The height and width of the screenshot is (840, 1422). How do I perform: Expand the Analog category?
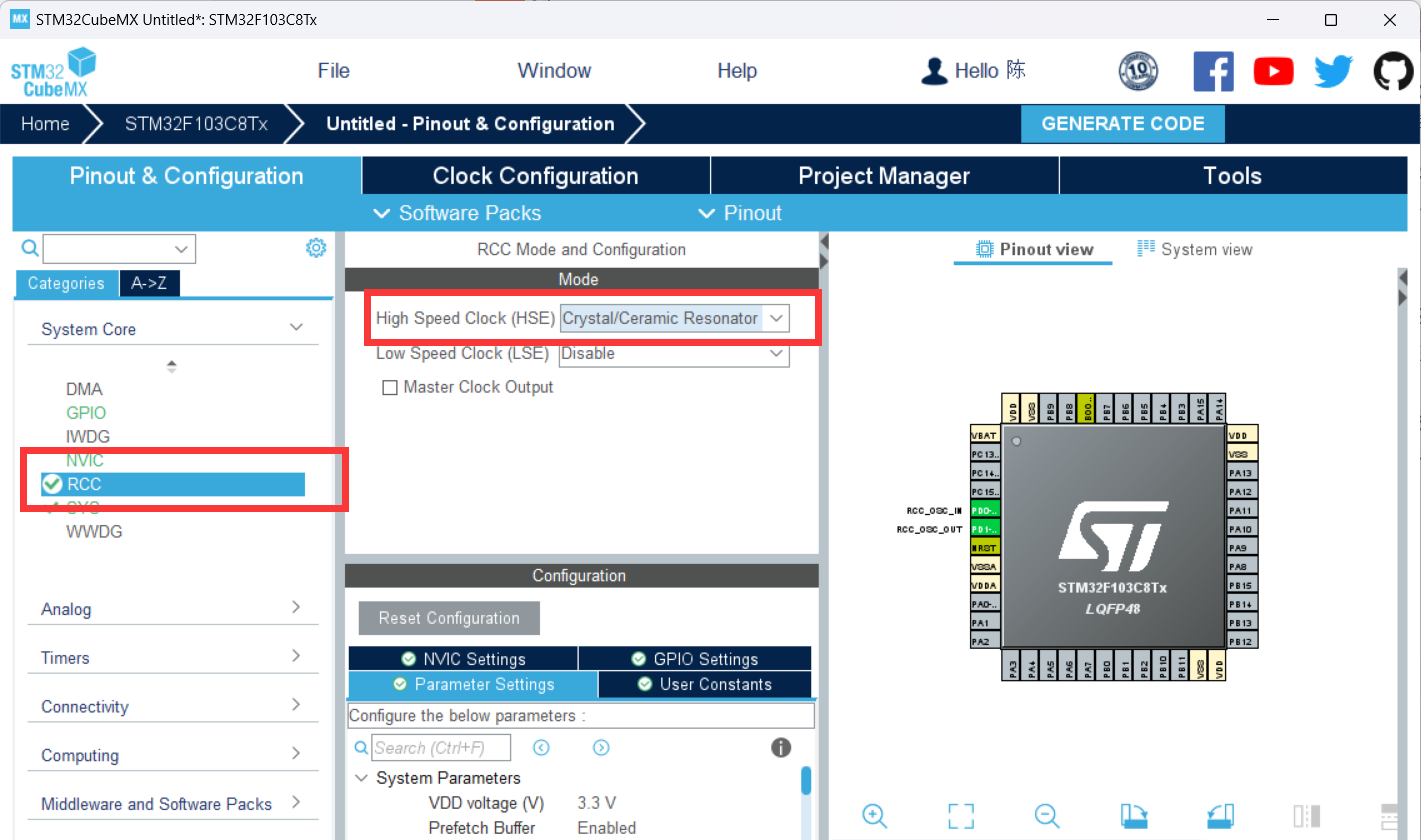[296, 607]
